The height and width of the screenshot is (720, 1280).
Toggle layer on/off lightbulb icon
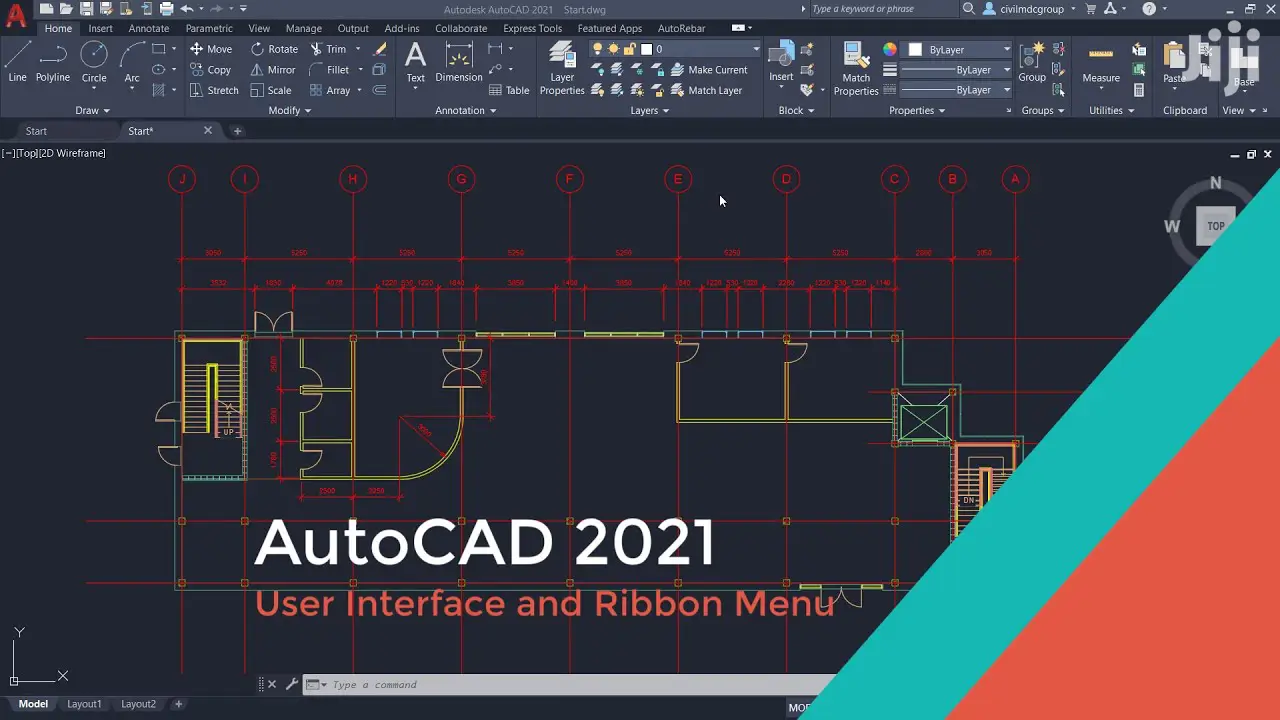click(x=598, y=49)
